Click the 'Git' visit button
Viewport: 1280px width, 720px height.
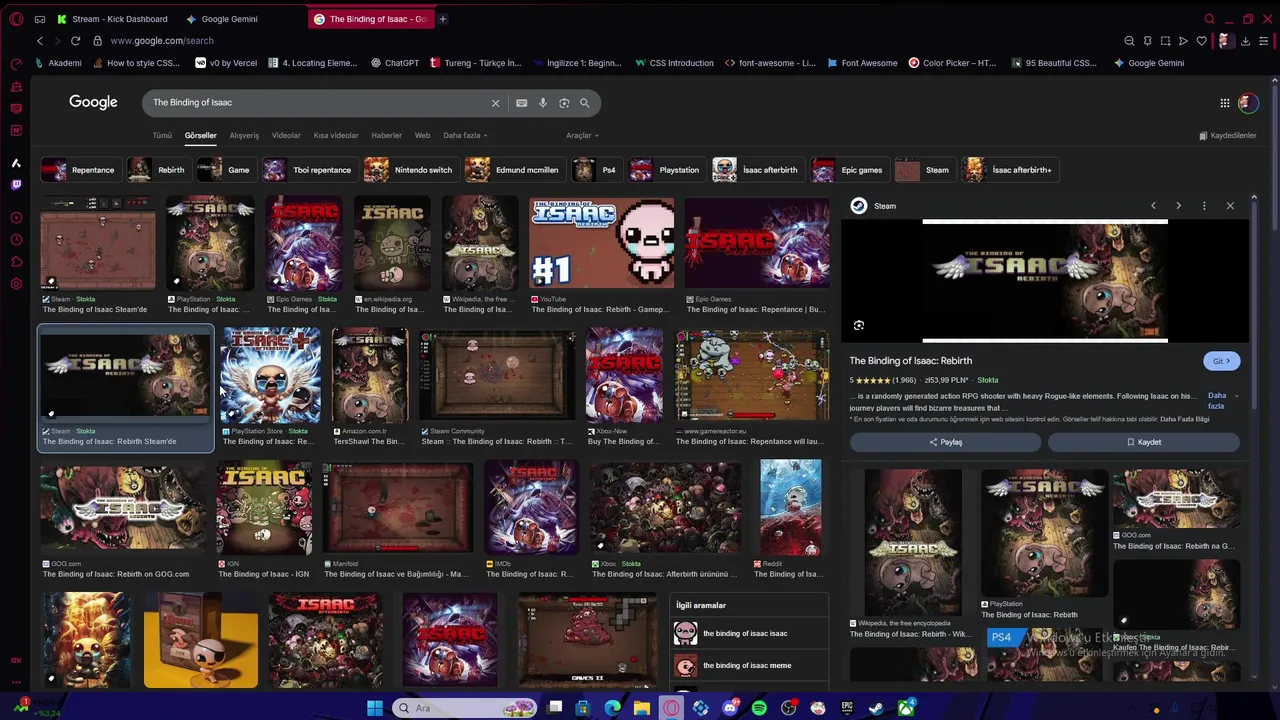click(1221, 361)
